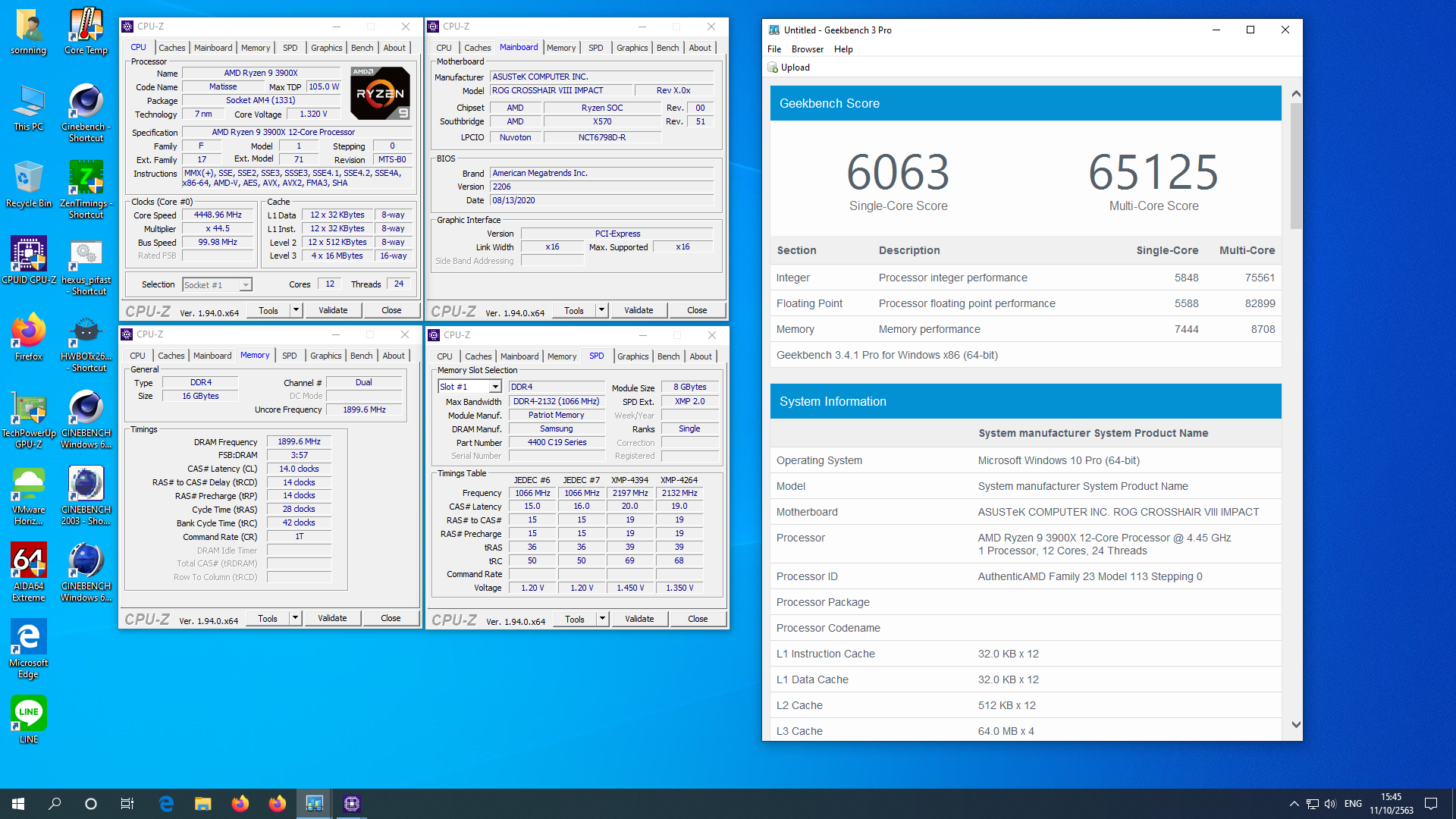Image resolution: width=1456 pixels, height=819 pixels.
Task: Open Tools dropdown arrow in Mainboard window
Action: tap(602, 310)
